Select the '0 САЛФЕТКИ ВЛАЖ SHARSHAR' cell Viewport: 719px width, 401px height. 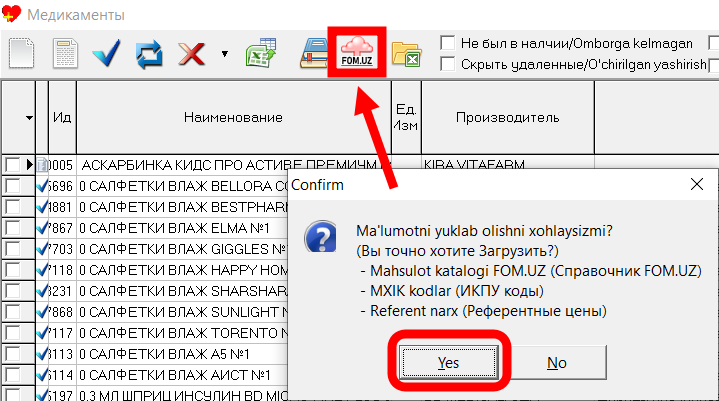(x=183, y=291)
